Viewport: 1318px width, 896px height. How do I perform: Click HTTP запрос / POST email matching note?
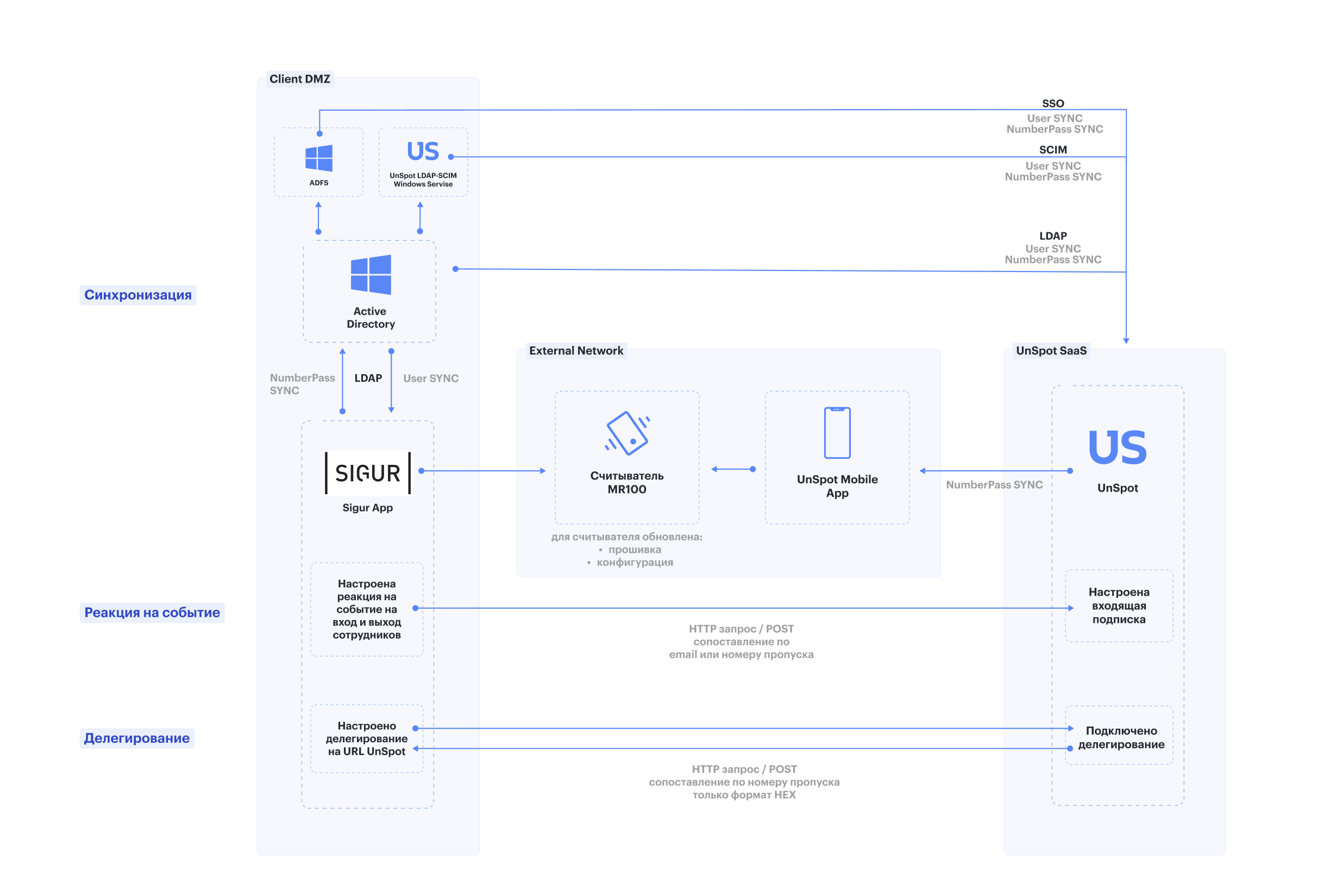741,641
